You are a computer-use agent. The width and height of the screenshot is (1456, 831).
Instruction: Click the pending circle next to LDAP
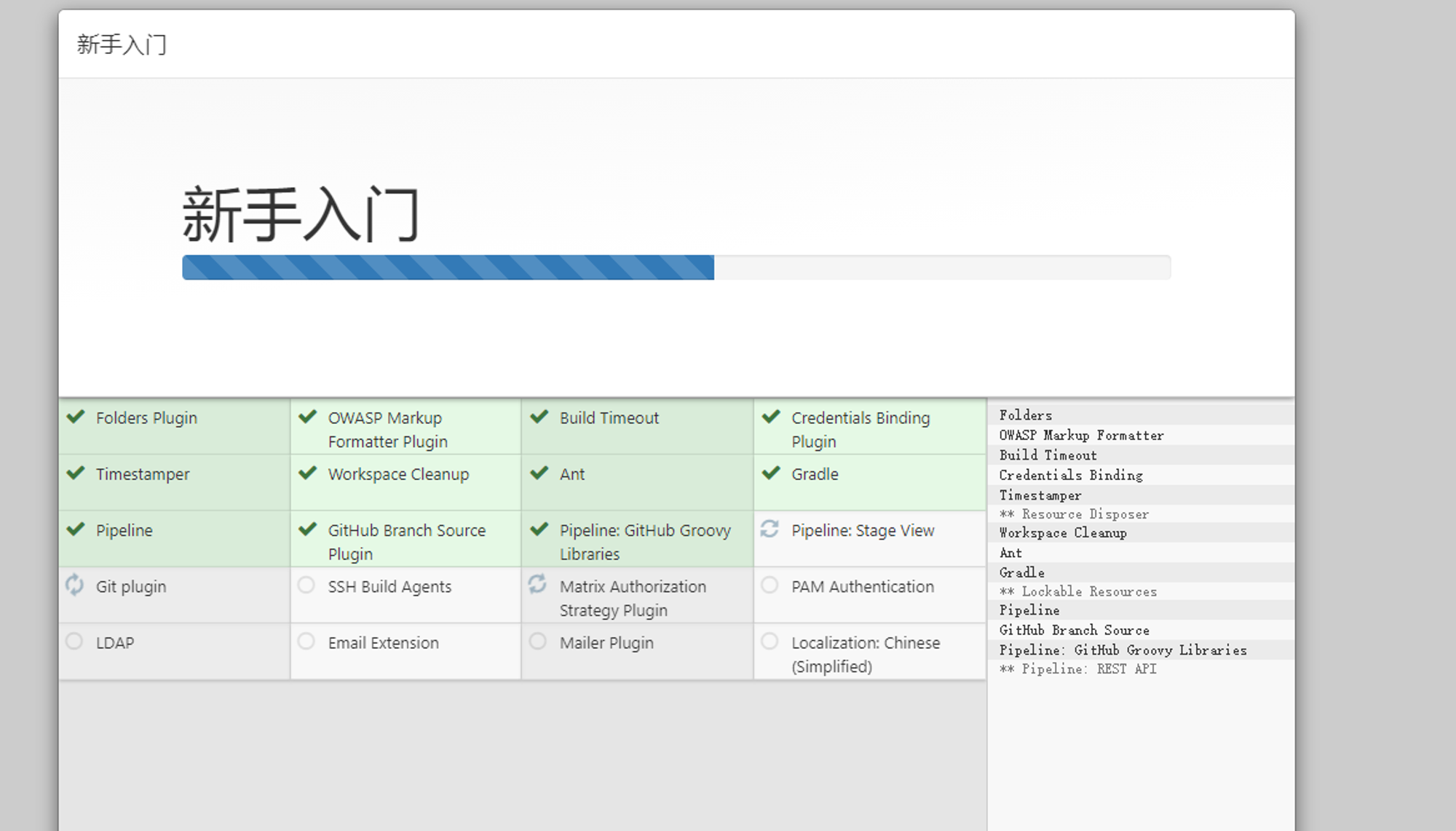click(74, 641)
